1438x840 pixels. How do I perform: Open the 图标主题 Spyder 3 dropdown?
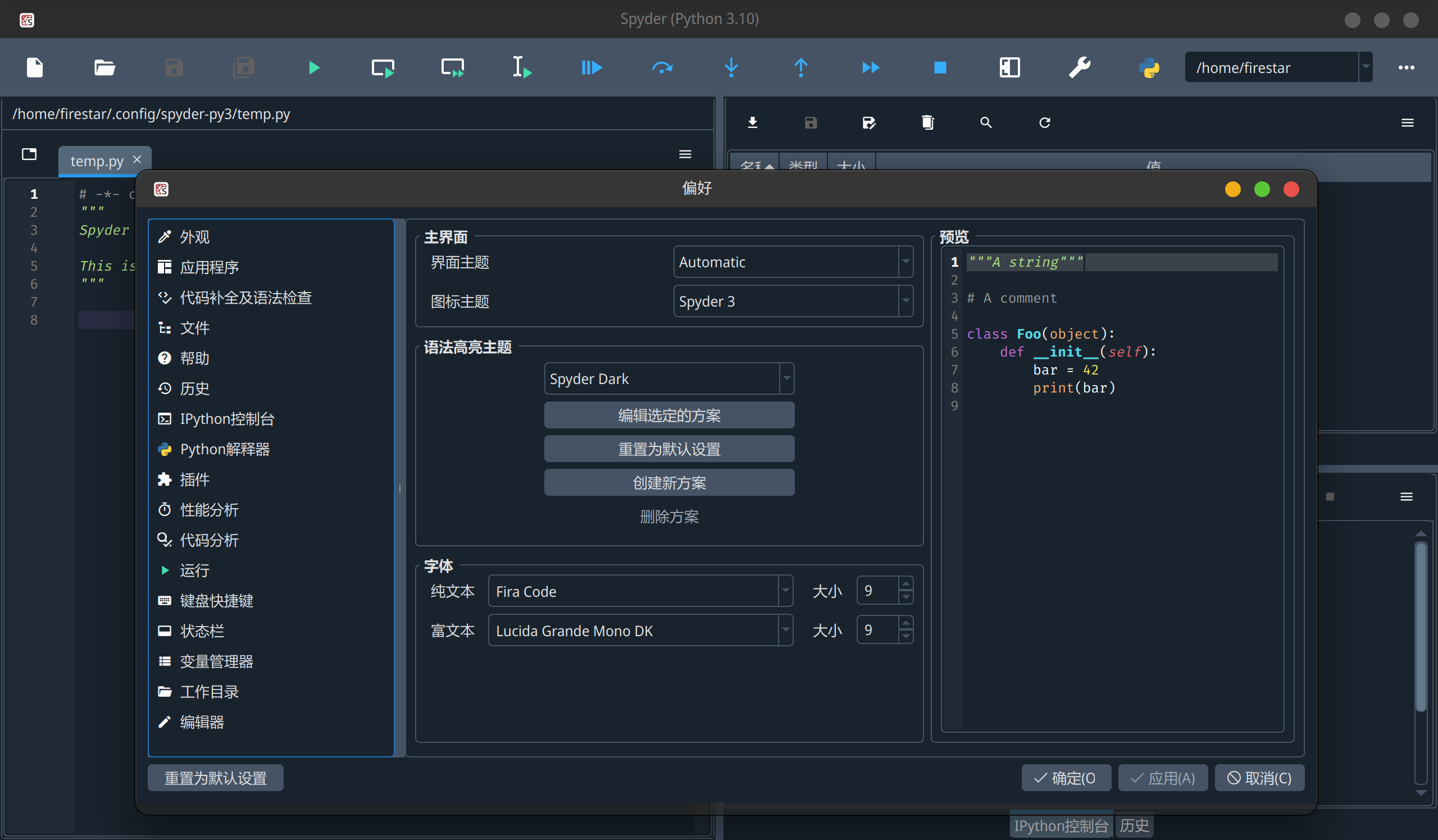pos(793,300)
